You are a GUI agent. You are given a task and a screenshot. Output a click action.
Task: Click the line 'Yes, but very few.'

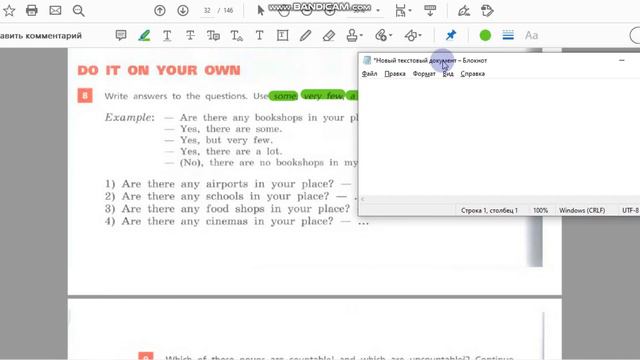pos(226,140)
